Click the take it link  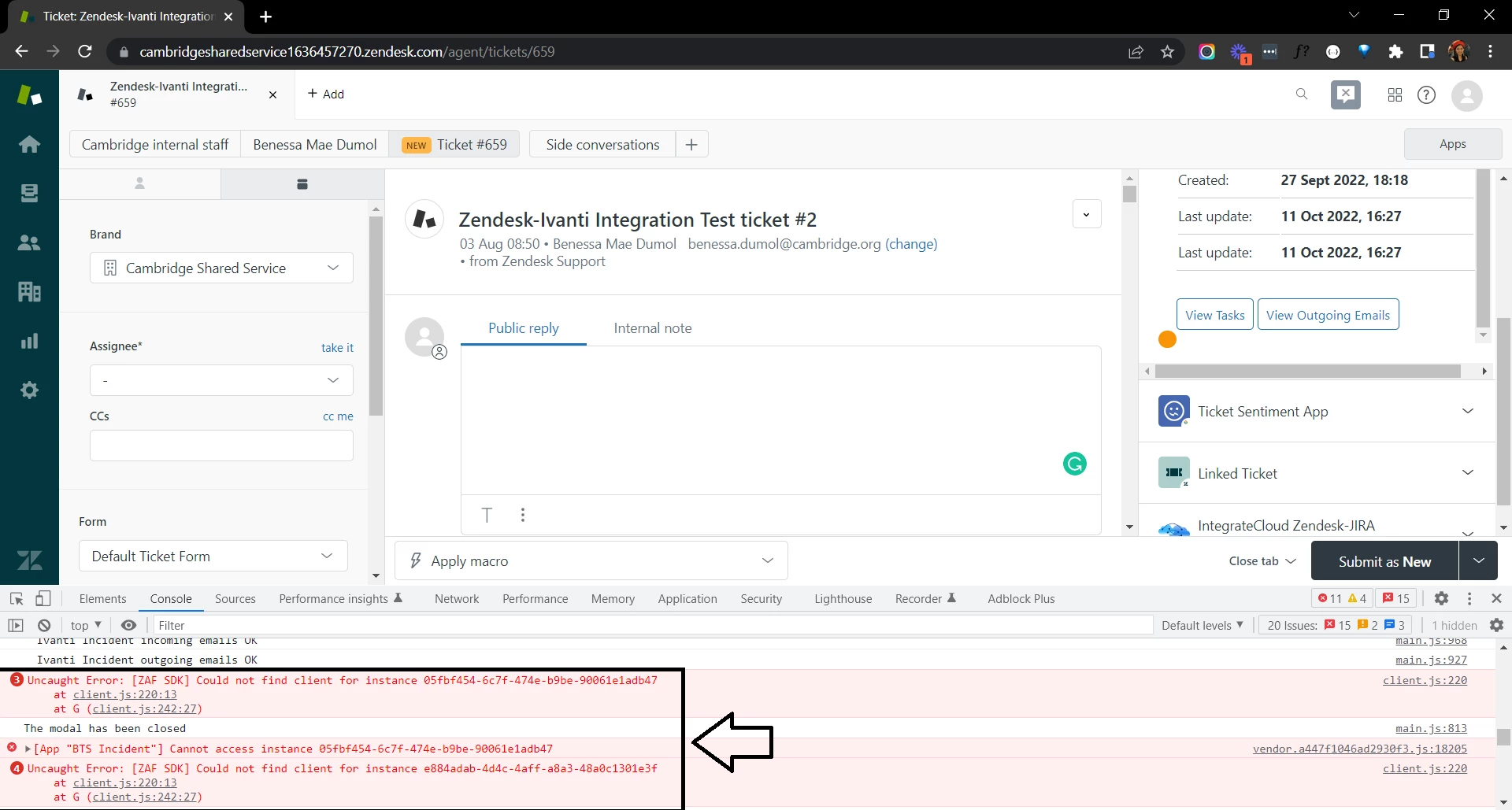pos(337,347)
